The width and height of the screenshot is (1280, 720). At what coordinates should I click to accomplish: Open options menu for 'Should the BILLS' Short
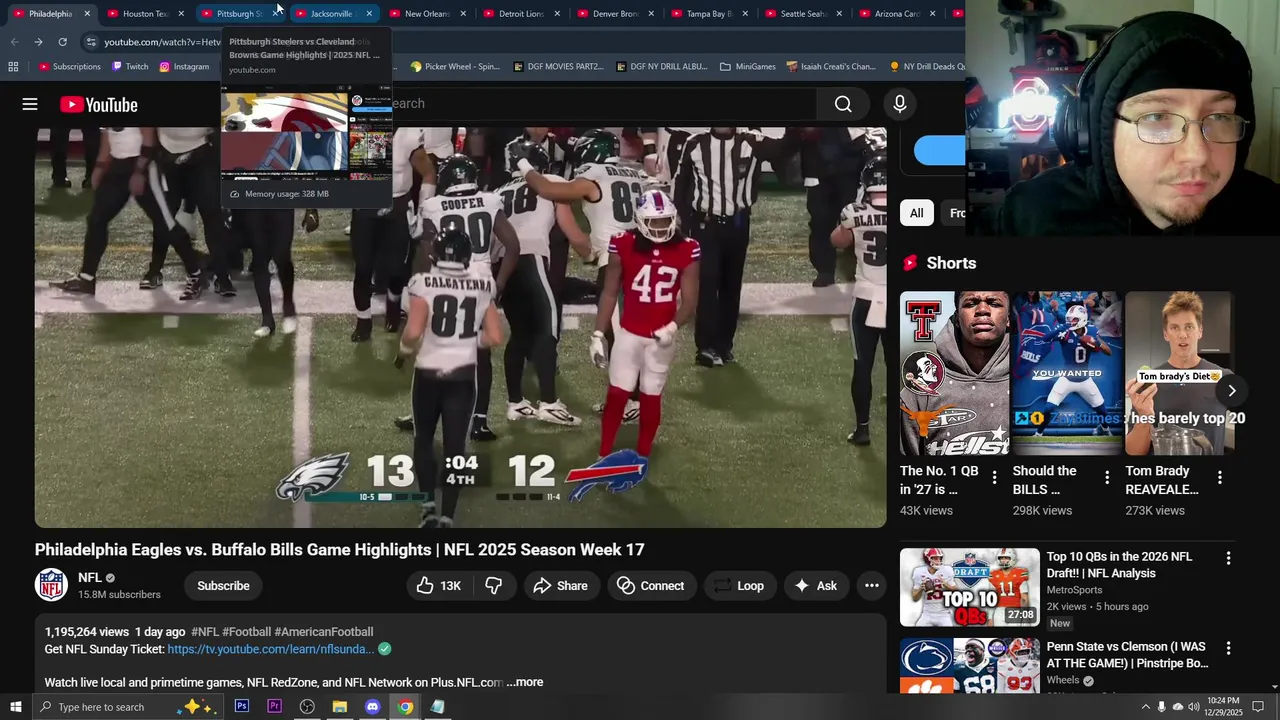tap(1107, 478)
